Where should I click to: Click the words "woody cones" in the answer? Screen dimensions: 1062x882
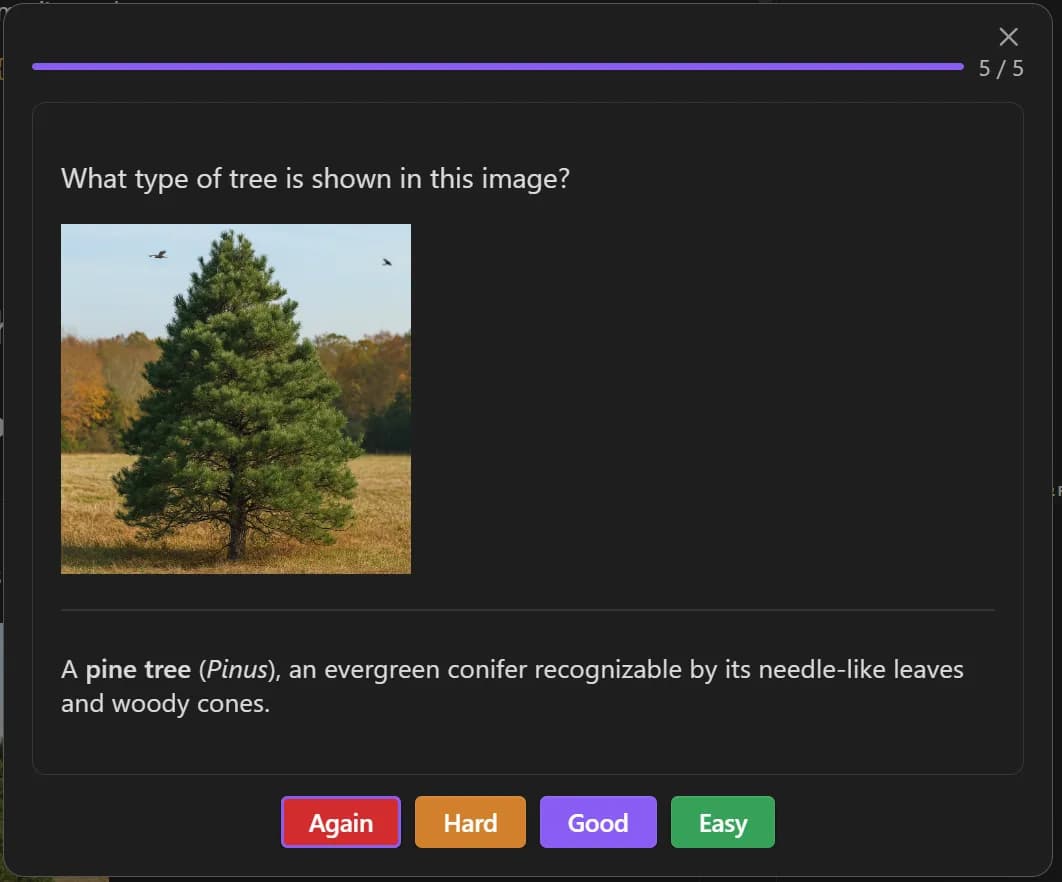[191, 704]
